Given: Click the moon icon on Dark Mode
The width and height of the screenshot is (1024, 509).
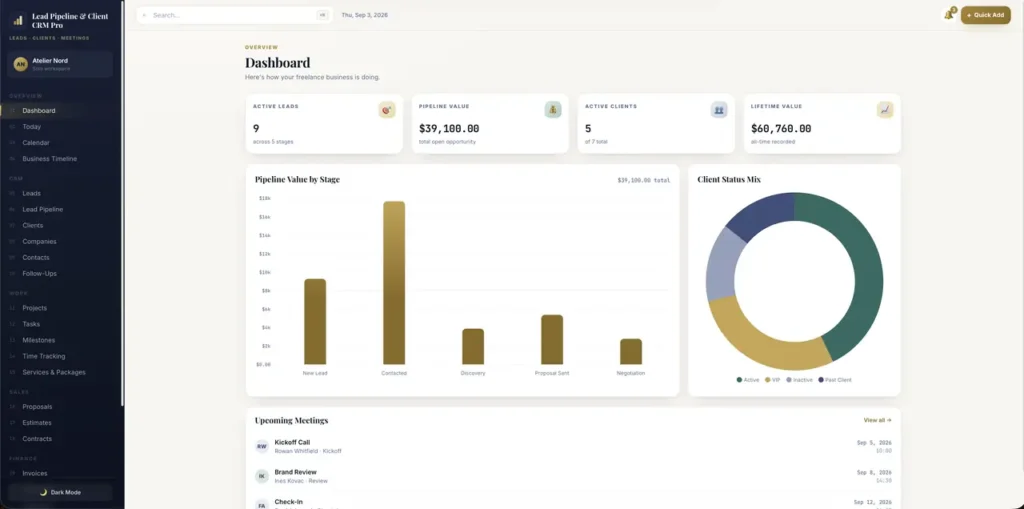Looking at the screenshot, I should [x=44, y=492].
